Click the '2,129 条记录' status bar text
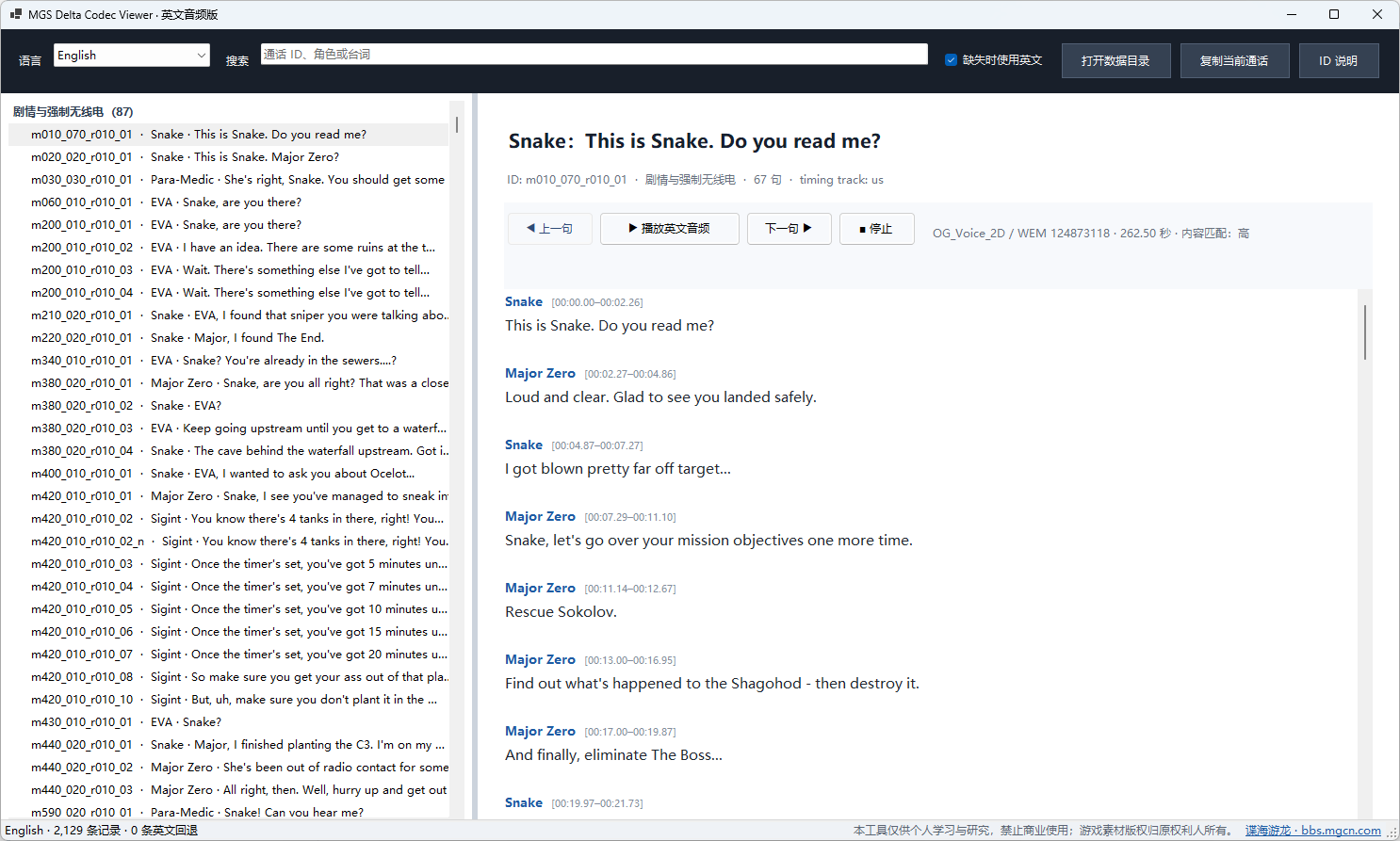The image size is (1400, 841). coord(88,831)
